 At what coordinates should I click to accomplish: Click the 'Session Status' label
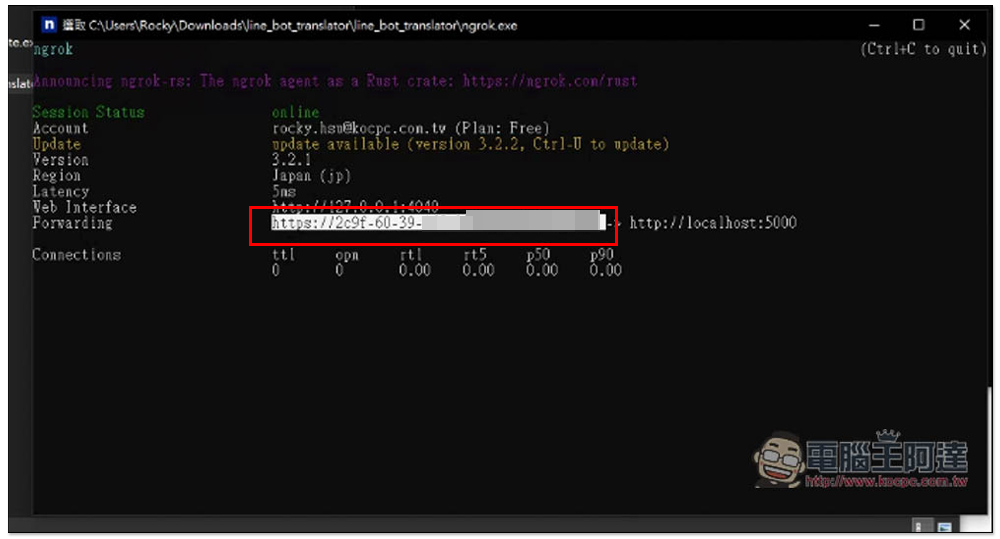[x=89, y=112]
